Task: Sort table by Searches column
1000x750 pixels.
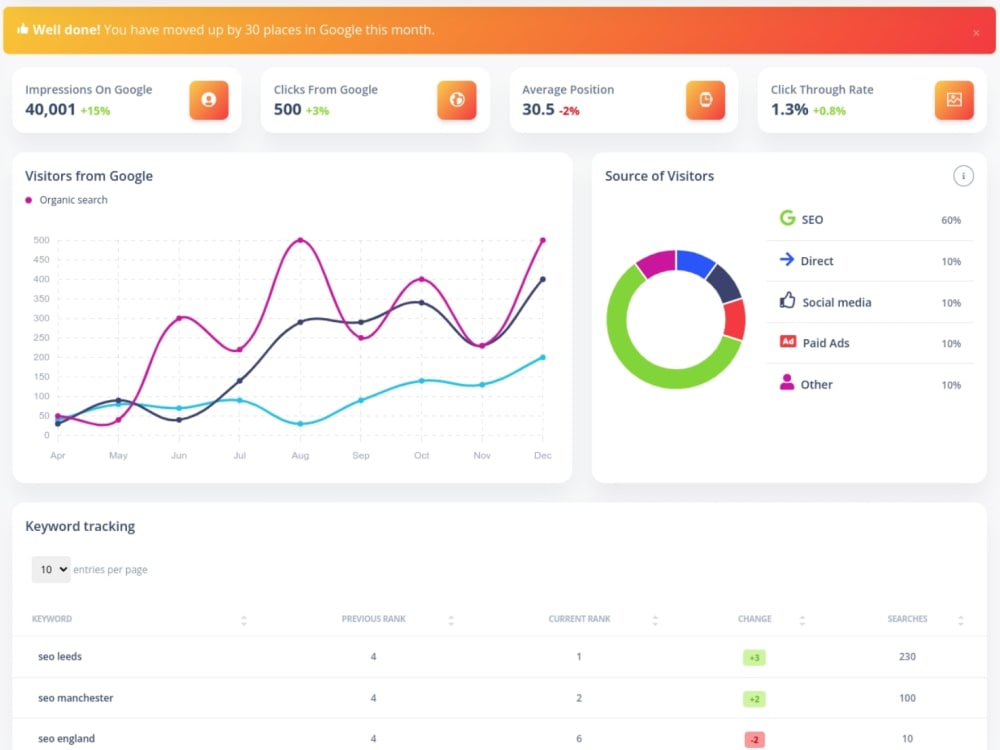Action: 960,621
